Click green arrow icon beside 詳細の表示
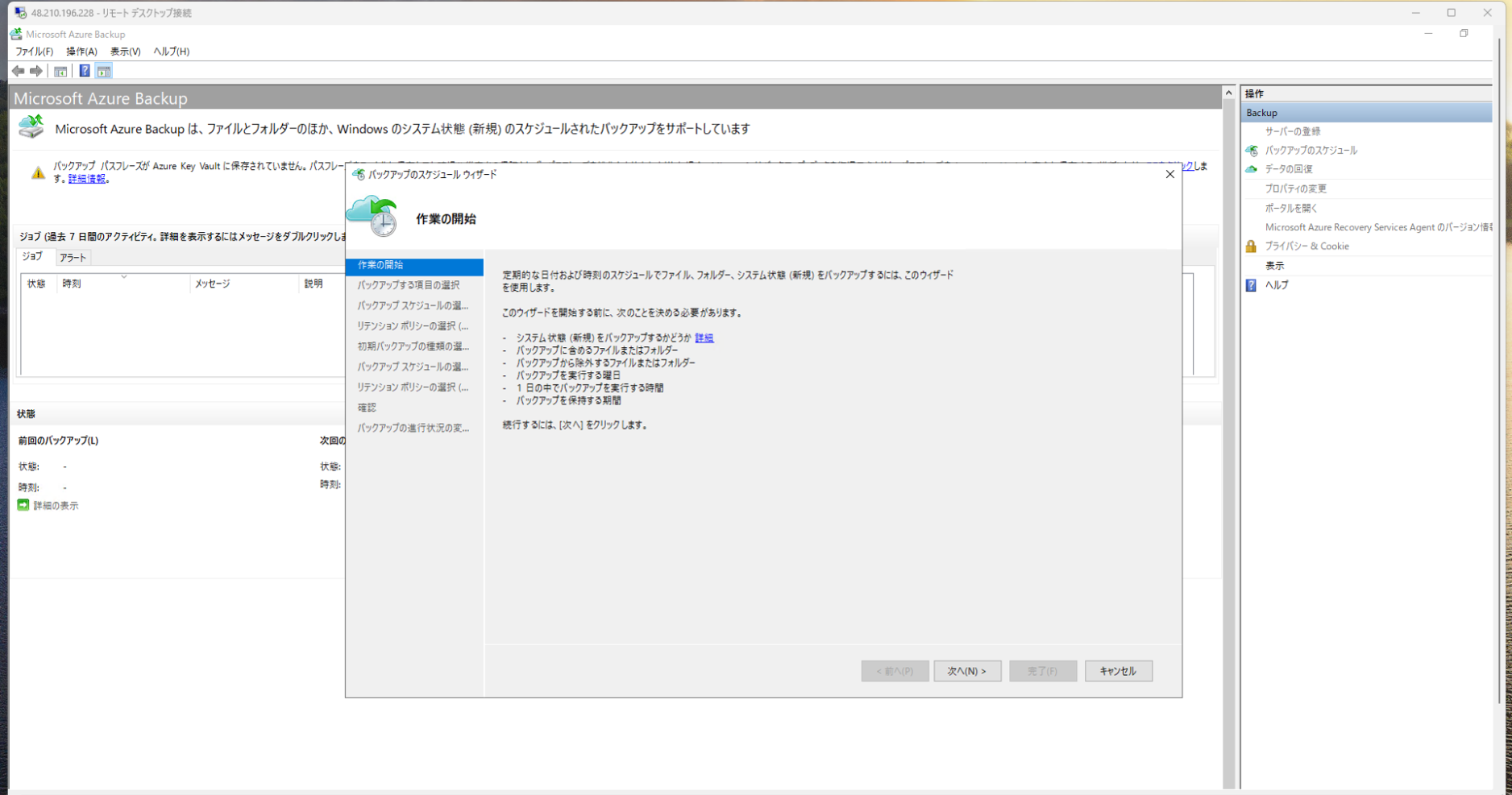 pos(23,505)
